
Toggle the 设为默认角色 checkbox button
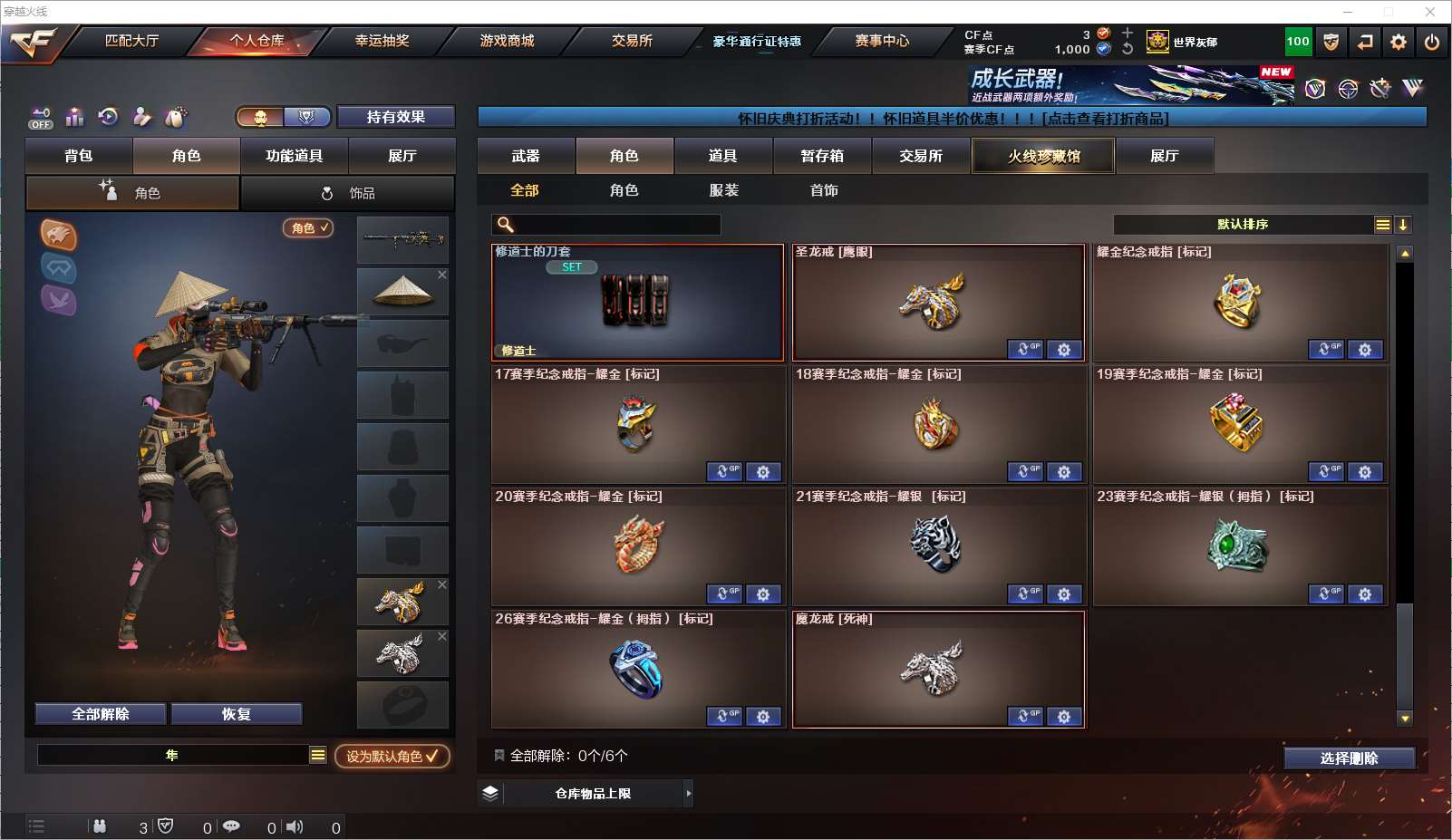point(392,756)
